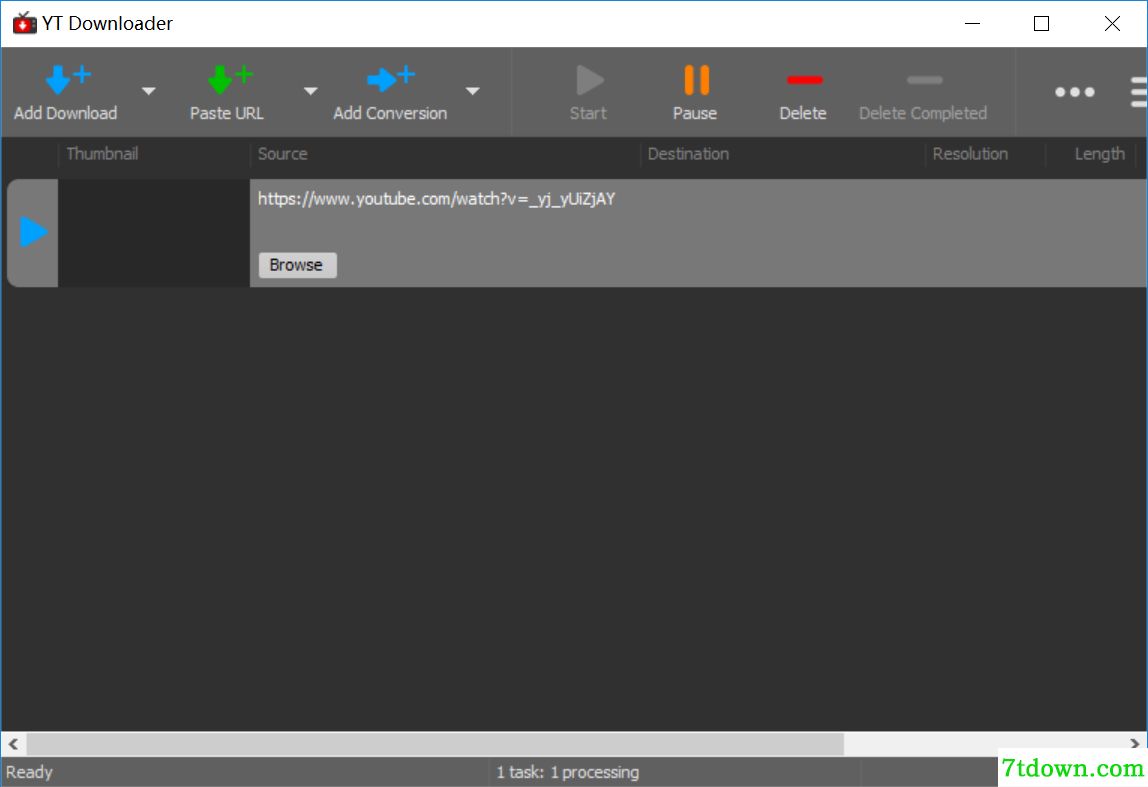Expand the Add Download dropdown arrow

[149, 92]
